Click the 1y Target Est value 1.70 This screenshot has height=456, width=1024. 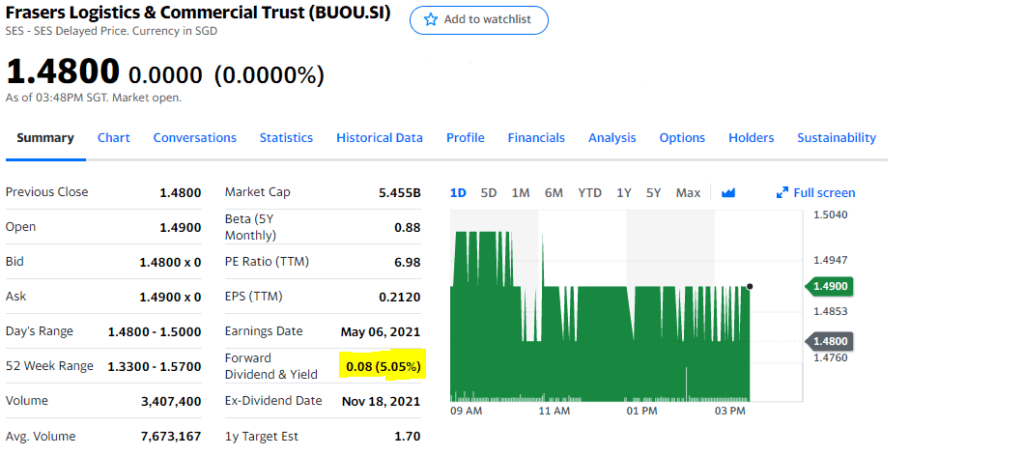(x=409, y=436)
